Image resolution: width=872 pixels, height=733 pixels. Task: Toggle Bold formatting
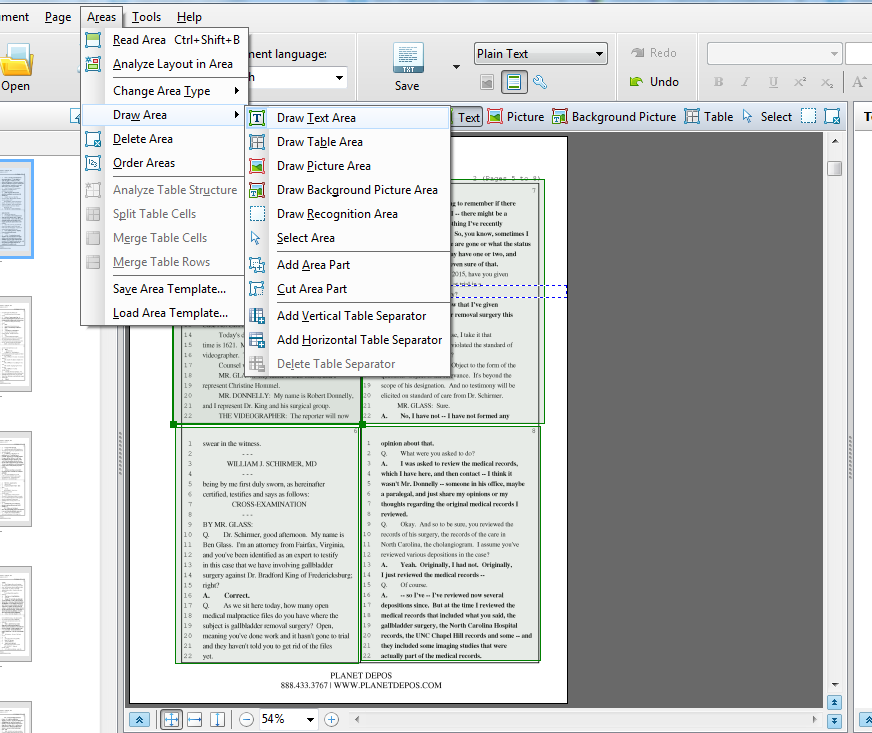tap(719, 82)
